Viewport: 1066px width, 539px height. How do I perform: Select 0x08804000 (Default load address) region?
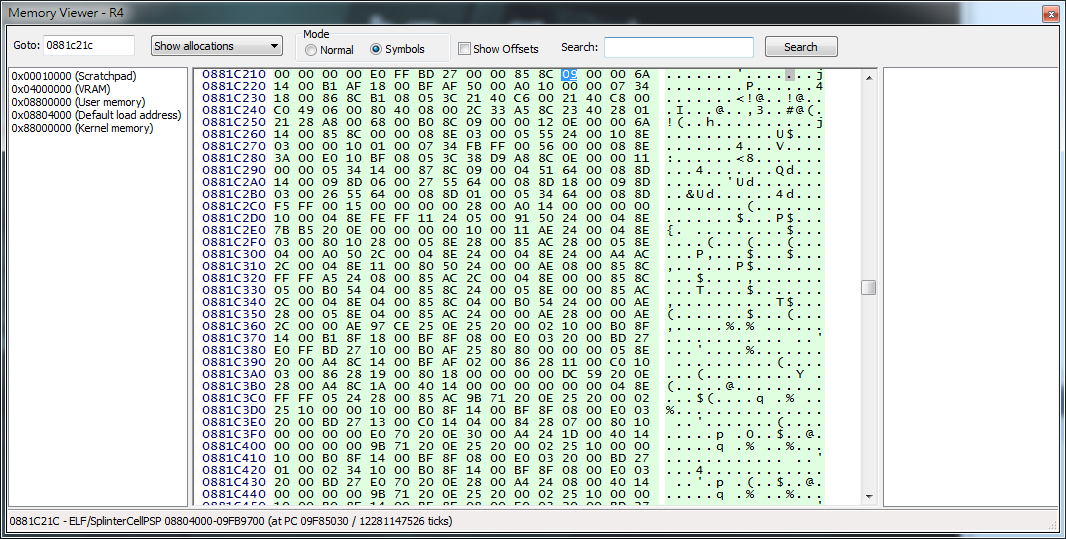[97, 115]
